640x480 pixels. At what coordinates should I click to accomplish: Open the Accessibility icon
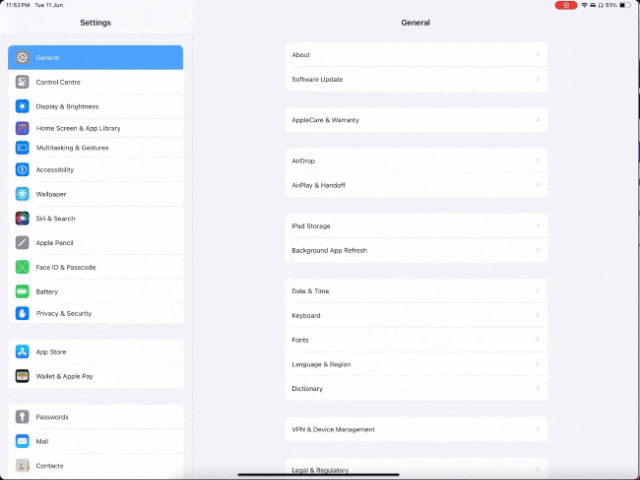click(x=22, y=169)
